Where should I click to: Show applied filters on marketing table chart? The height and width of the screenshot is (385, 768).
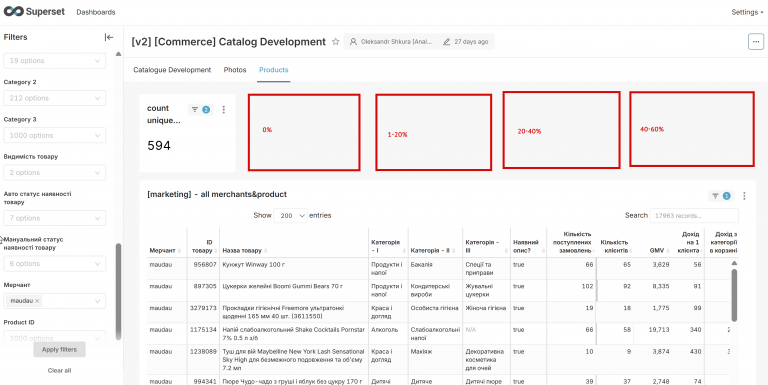(721, 196)
